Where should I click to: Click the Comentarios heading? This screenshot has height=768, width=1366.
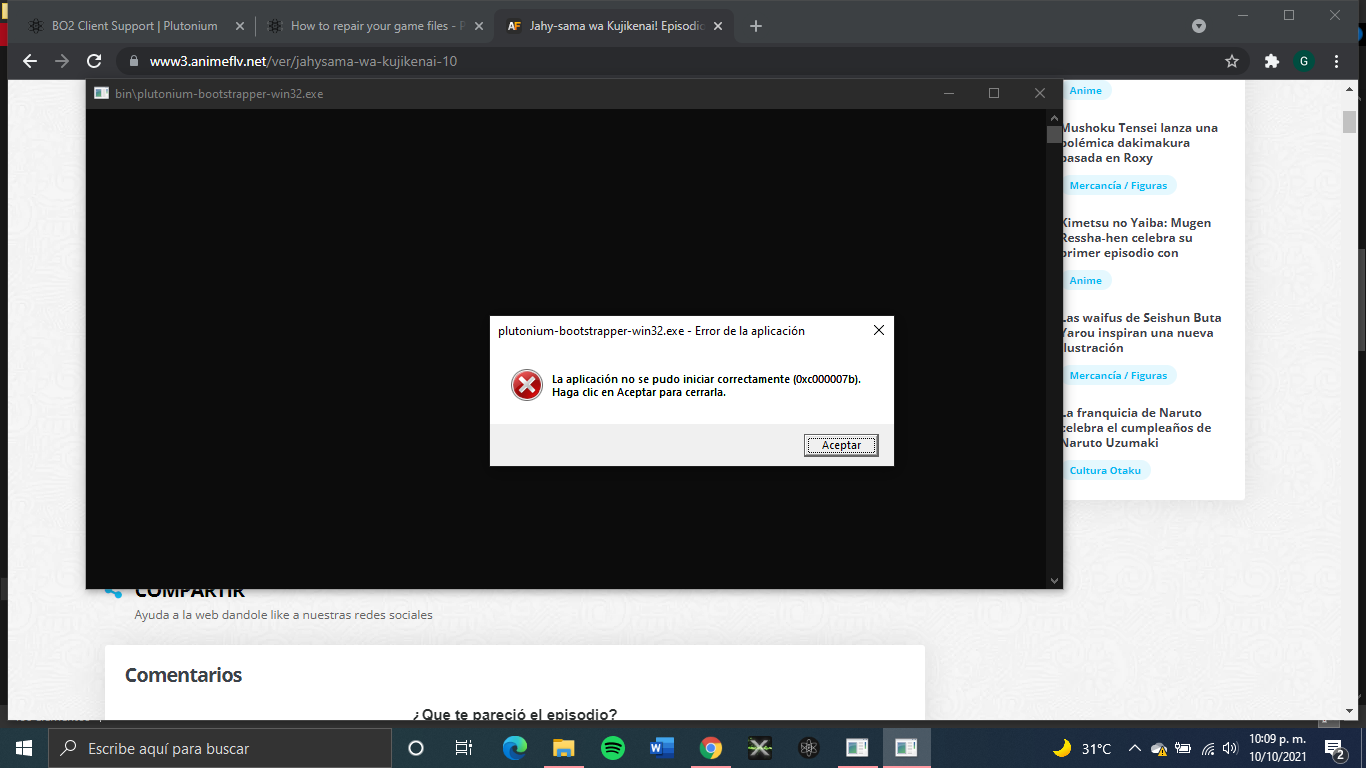click(x=183, y=675)
